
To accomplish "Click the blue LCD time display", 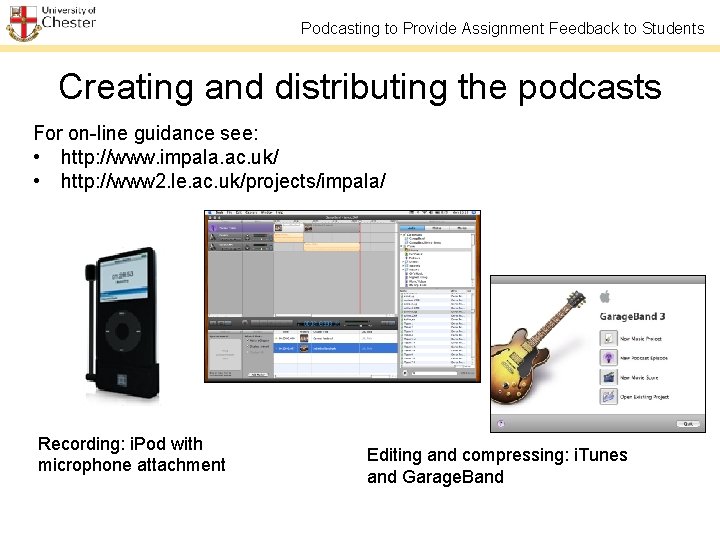I will point(318,324).
